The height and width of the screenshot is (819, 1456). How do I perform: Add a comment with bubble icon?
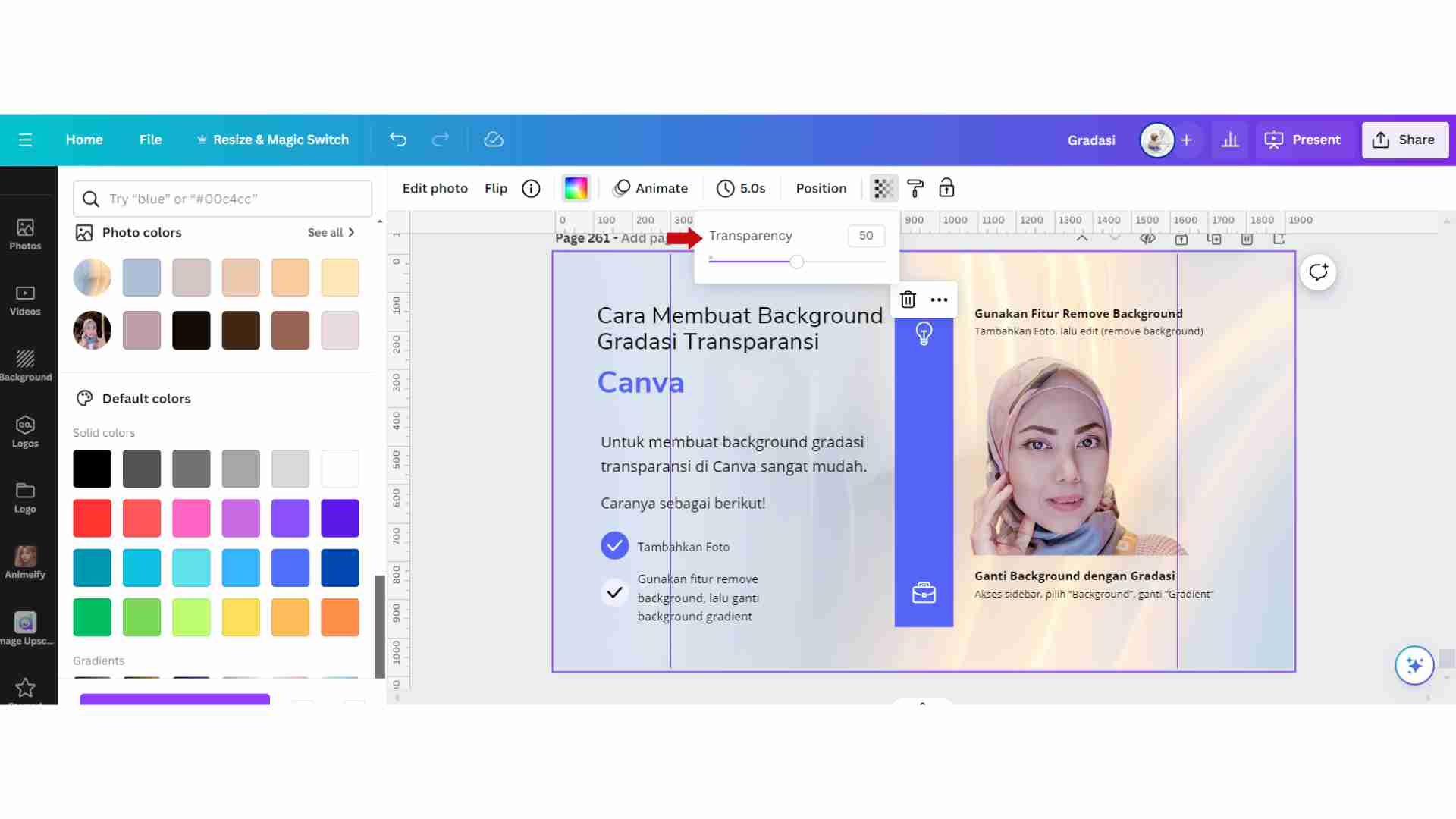click(1318, 272)
